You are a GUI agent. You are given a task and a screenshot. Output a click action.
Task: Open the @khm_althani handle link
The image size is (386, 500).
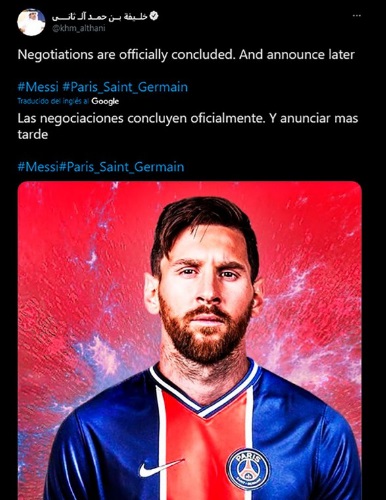pyautogui.click(x=78, y=29)
